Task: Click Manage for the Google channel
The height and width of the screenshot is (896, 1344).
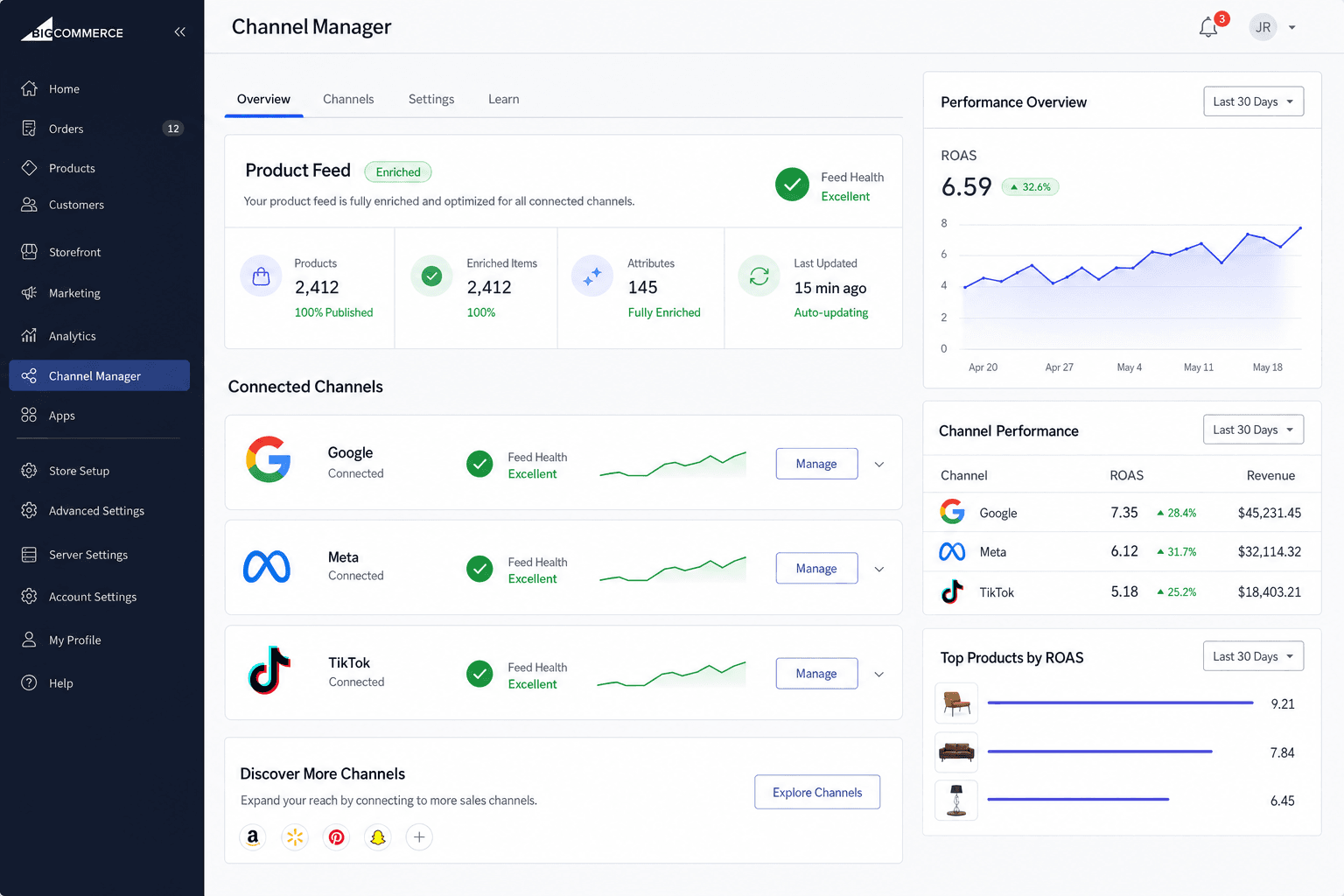Action: pos(816,464)
